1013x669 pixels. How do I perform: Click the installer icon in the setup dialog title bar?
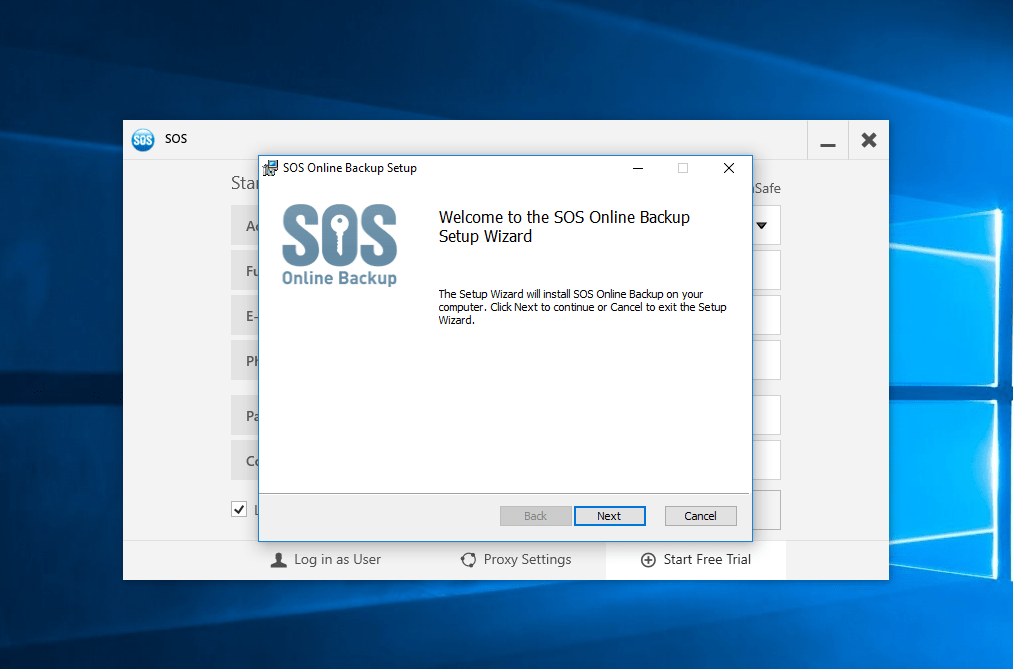coord(268,168)
